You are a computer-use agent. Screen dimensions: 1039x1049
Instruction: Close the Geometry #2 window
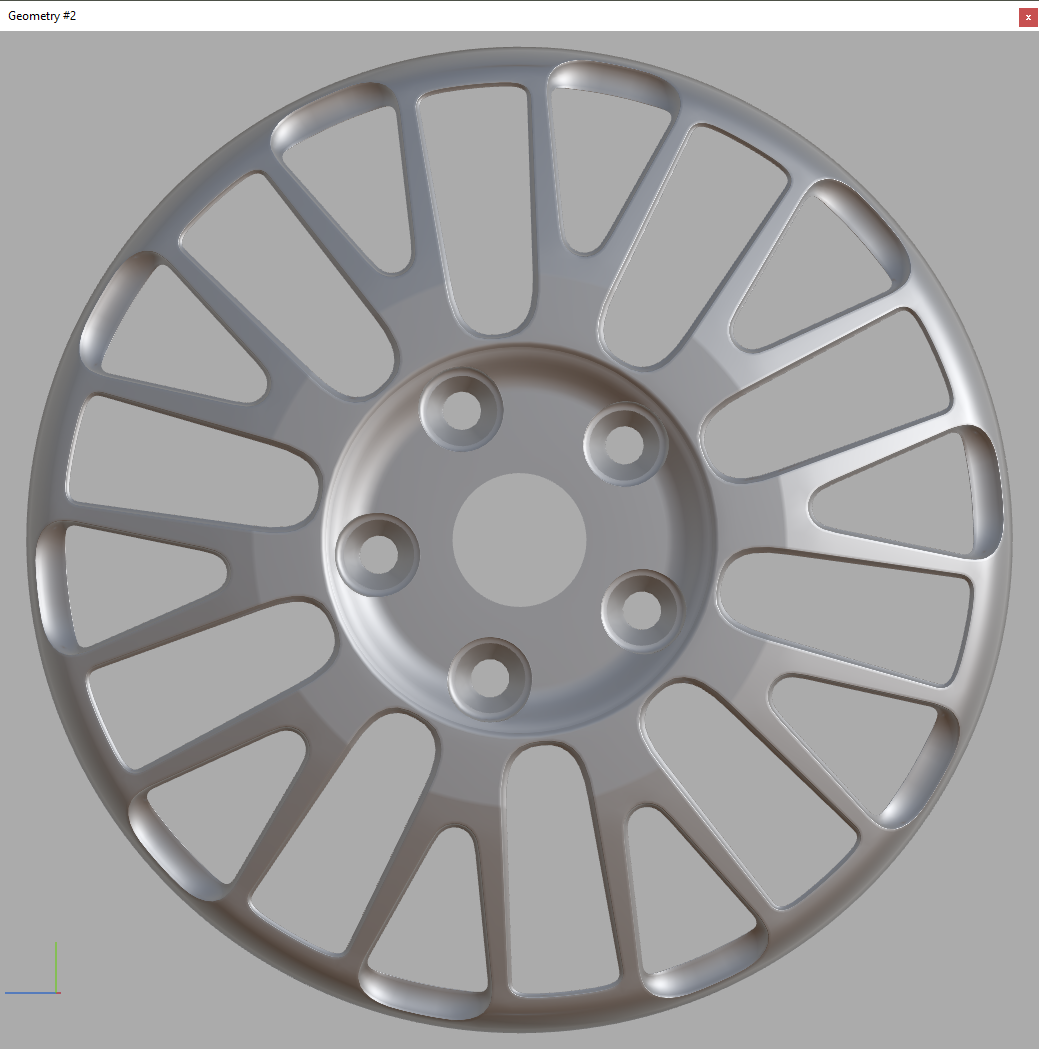[1028, 17]
